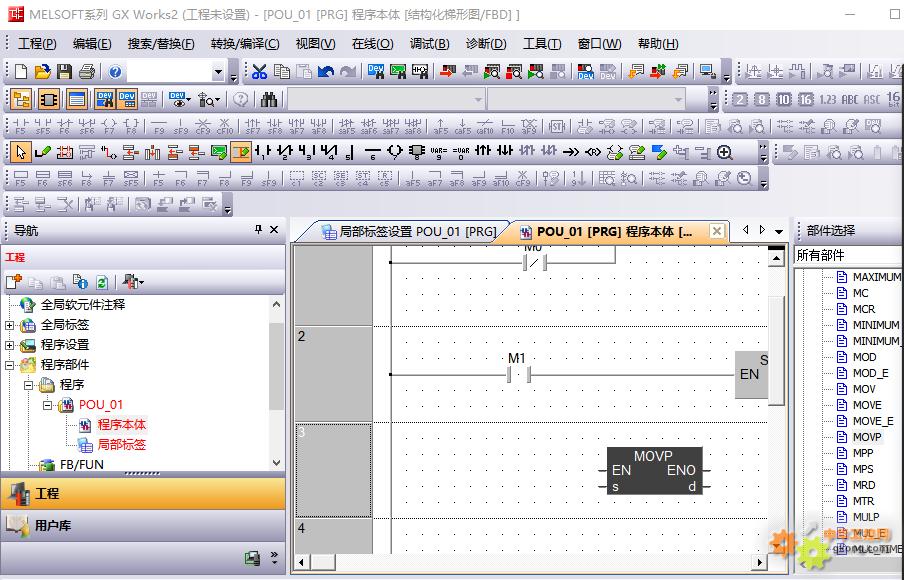This screenshot has height=580, width=904.
Task: Insert a horizontal line, tool 6
Action: click(x=373, y=152)
